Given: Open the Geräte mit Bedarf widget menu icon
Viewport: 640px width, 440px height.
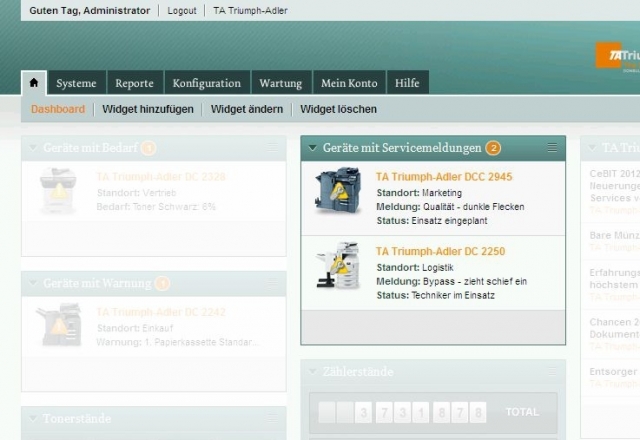Looking at the screenshot, I should click(272, 147).
